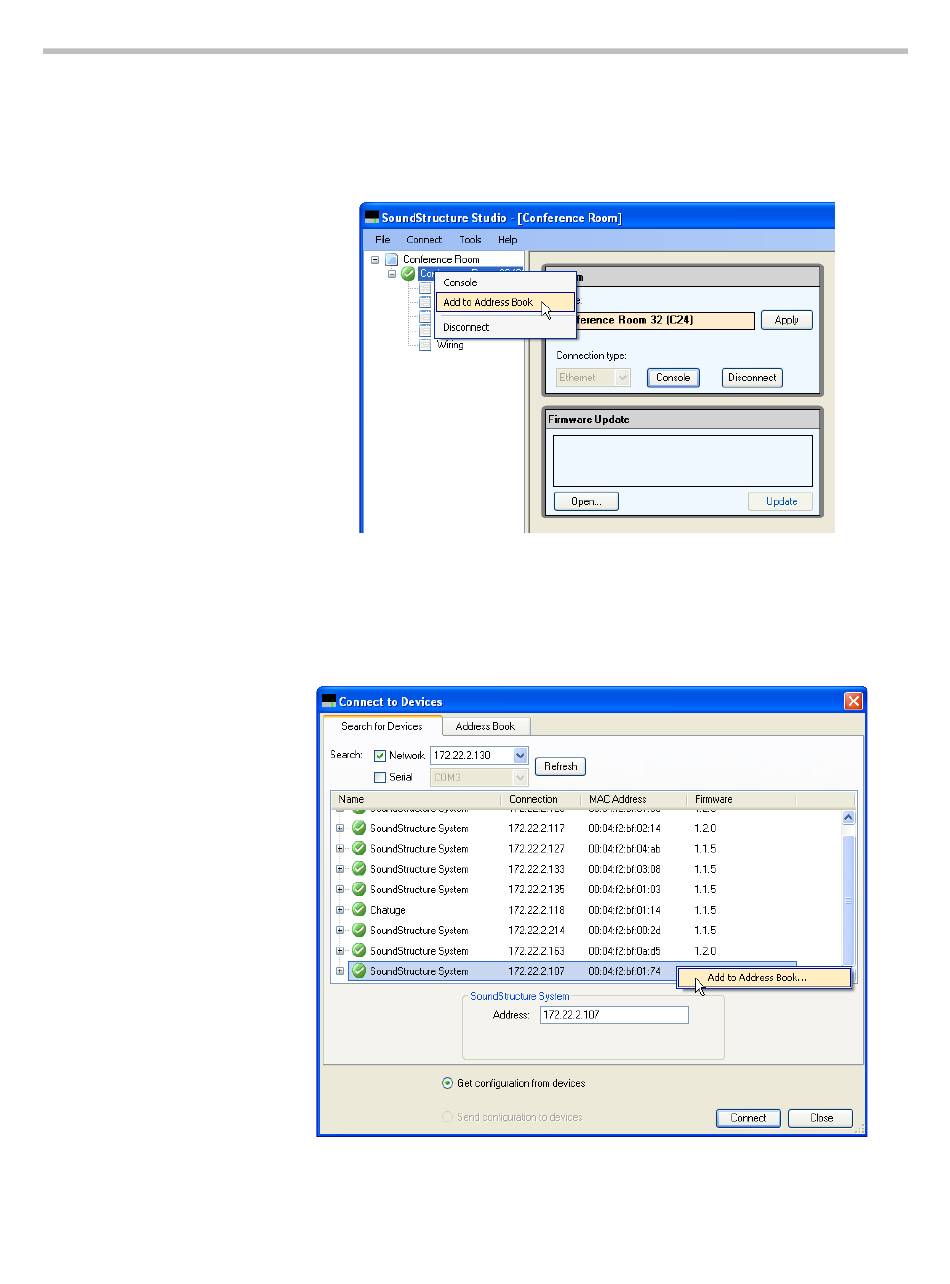Image resolution: width=950 pixels, height=1284 pixels.
Task: Click the green status icon beside Chatuge
Action: pos(358,910)
